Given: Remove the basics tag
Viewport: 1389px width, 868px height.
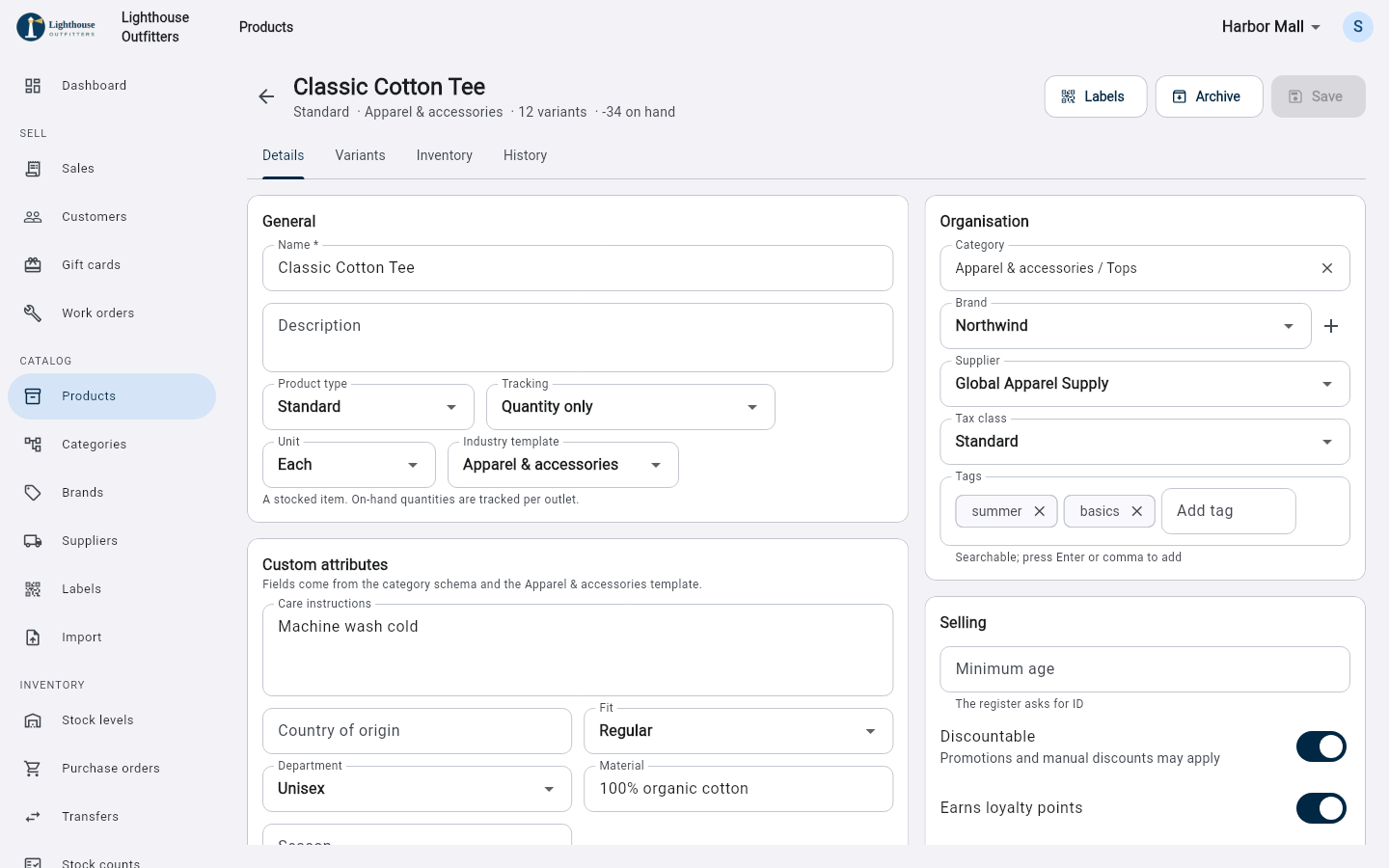Looking at the screenshot, I should click(1137, 511).
